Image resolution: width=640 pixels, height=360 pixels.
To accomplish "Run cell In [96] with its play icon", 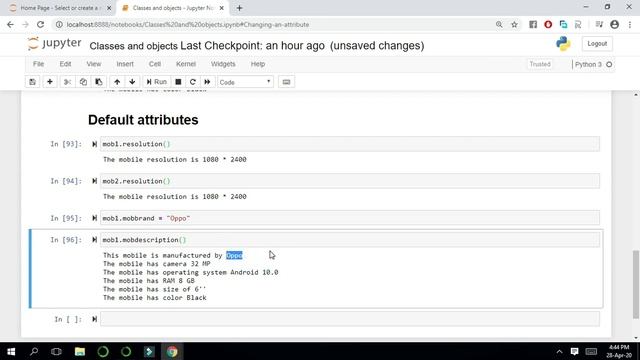I will click(94, 240).
